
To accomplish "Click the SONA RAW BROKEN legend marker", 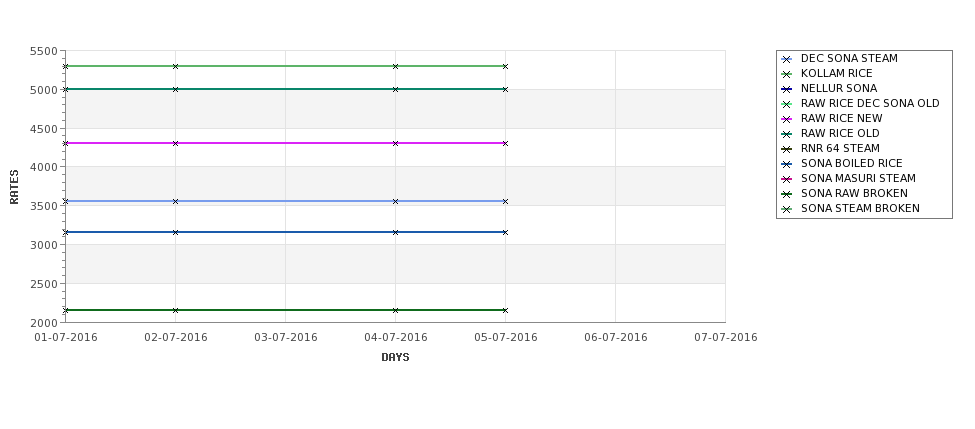I will click(x=787, y=194).
